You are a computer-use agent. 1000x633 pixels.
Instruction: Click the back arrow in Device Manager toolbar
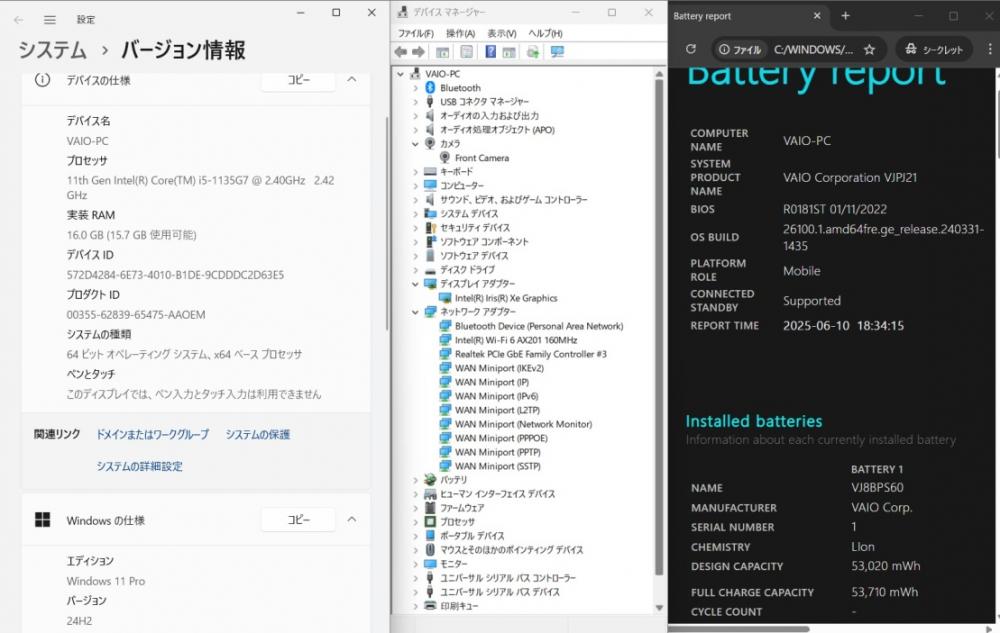tap(401, 52)
